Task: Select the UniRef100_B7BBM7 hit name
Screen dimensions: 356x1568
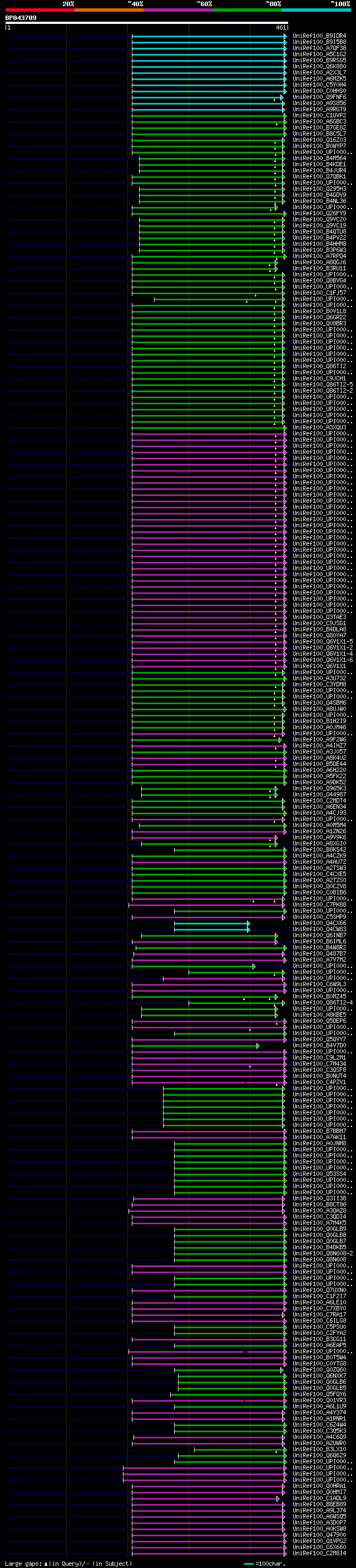Action: [x=319, y=1131]
